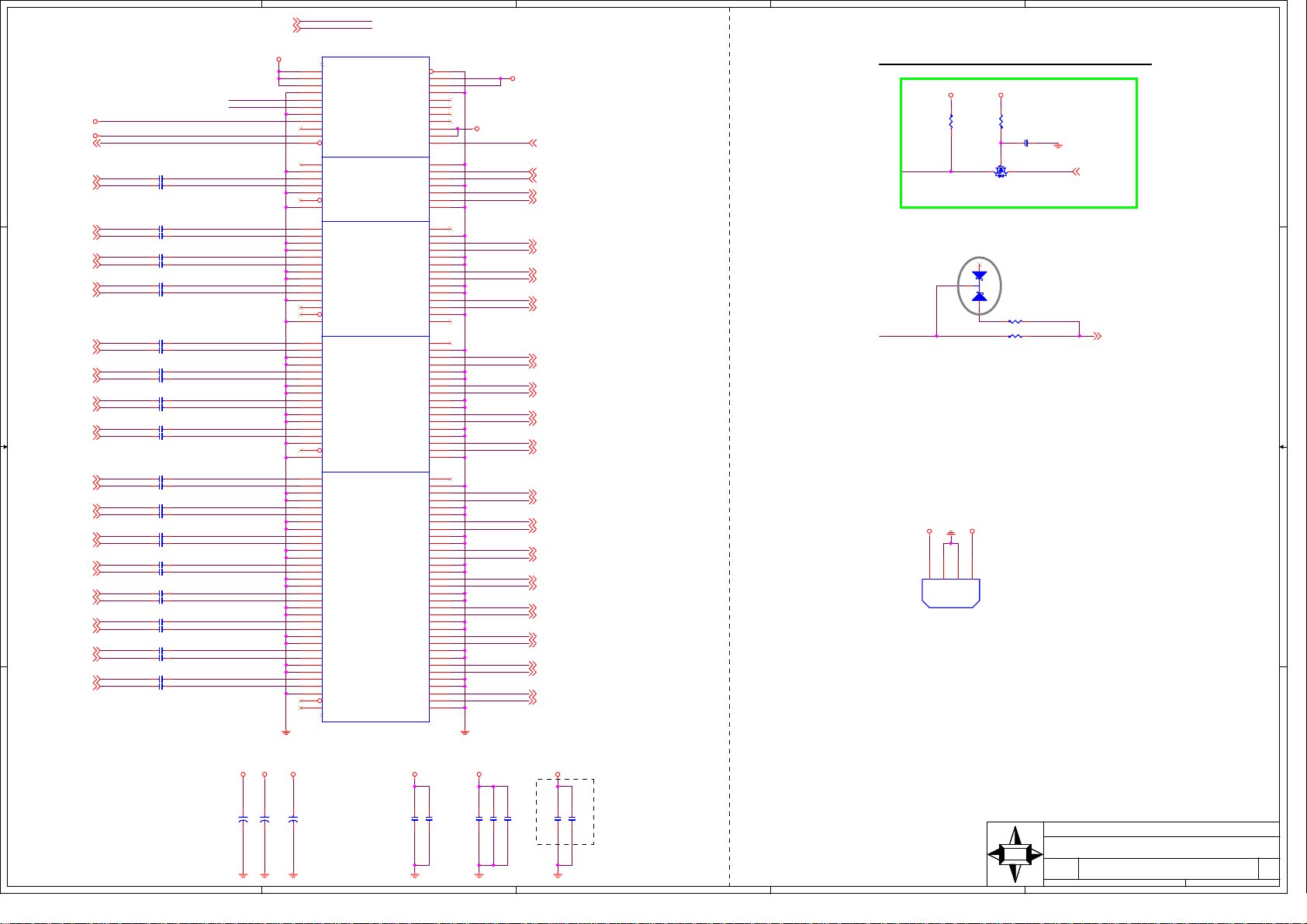Click the off-page connector pair above the IC
Viewport: 1307px width, 924px height.
click(297, 25)
